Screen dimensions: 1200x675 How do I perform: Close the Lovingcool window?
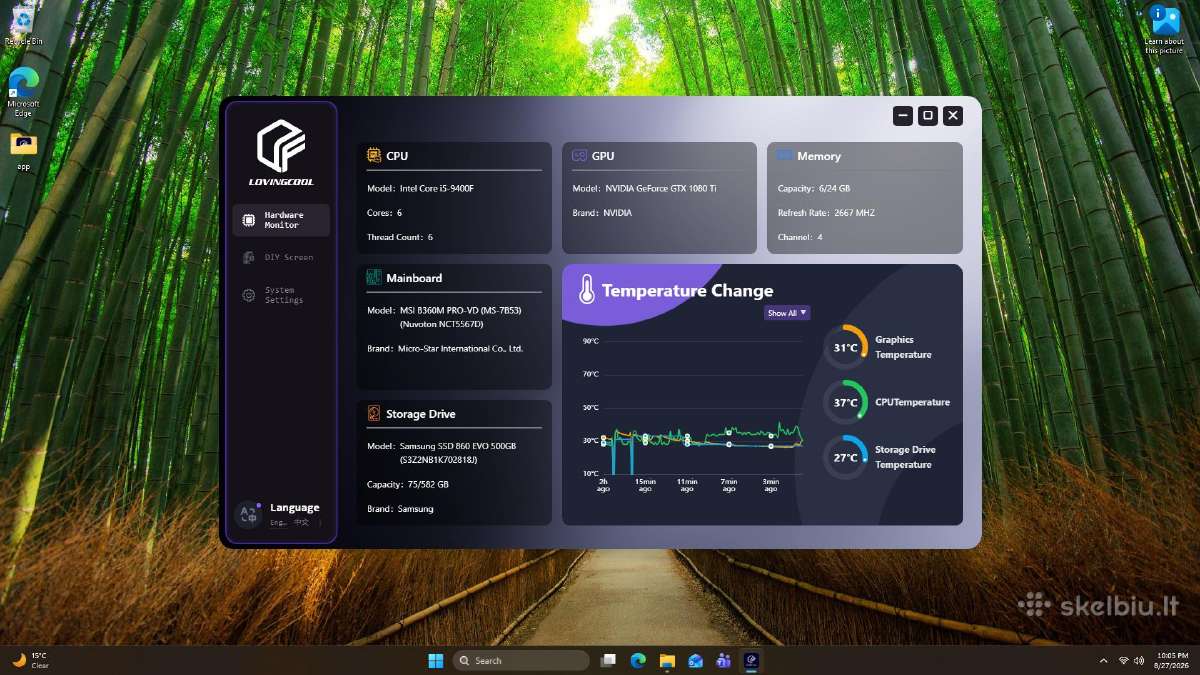(953, 116)
